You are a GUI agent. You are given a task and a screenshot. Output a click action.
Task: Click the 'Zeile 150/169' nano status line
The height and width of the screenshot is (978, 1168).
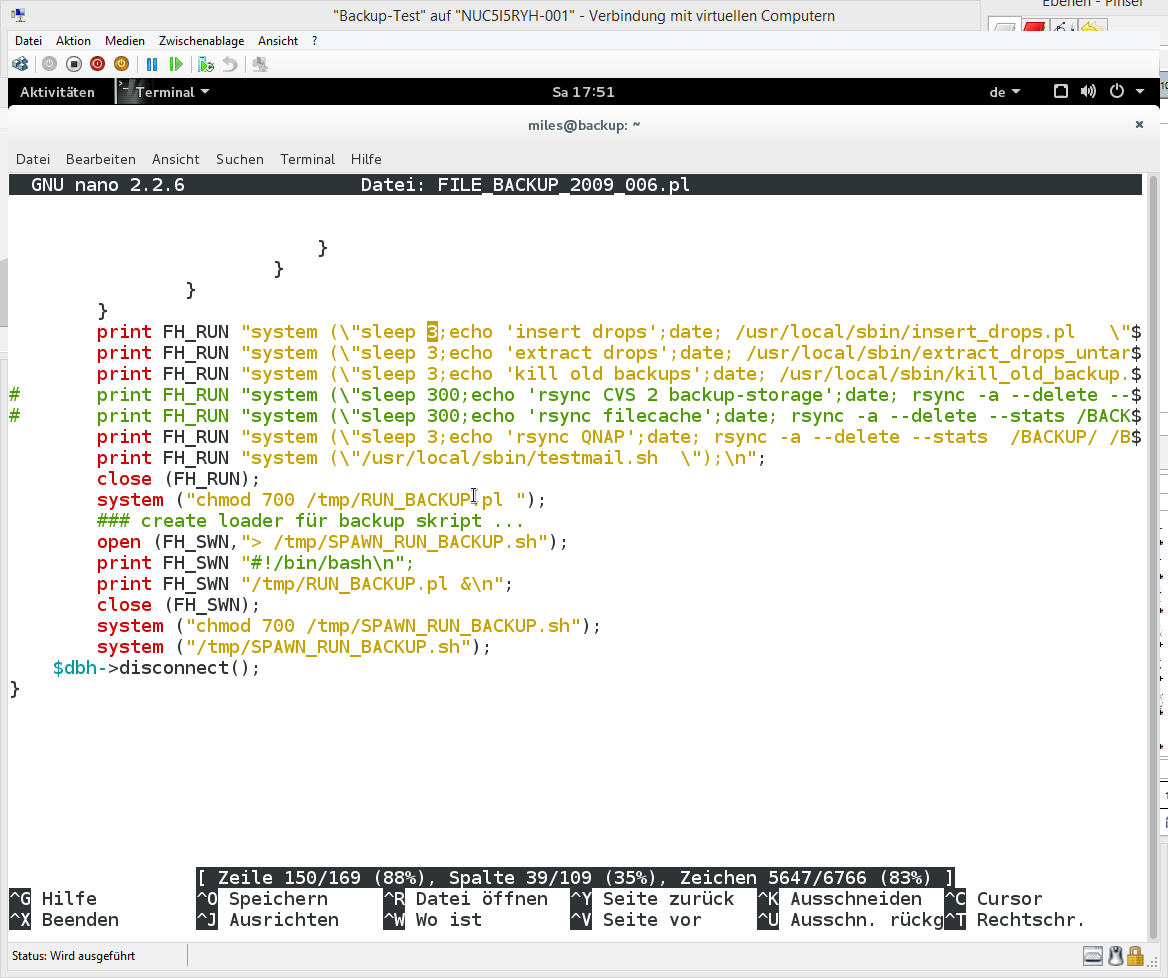(575, 877)
